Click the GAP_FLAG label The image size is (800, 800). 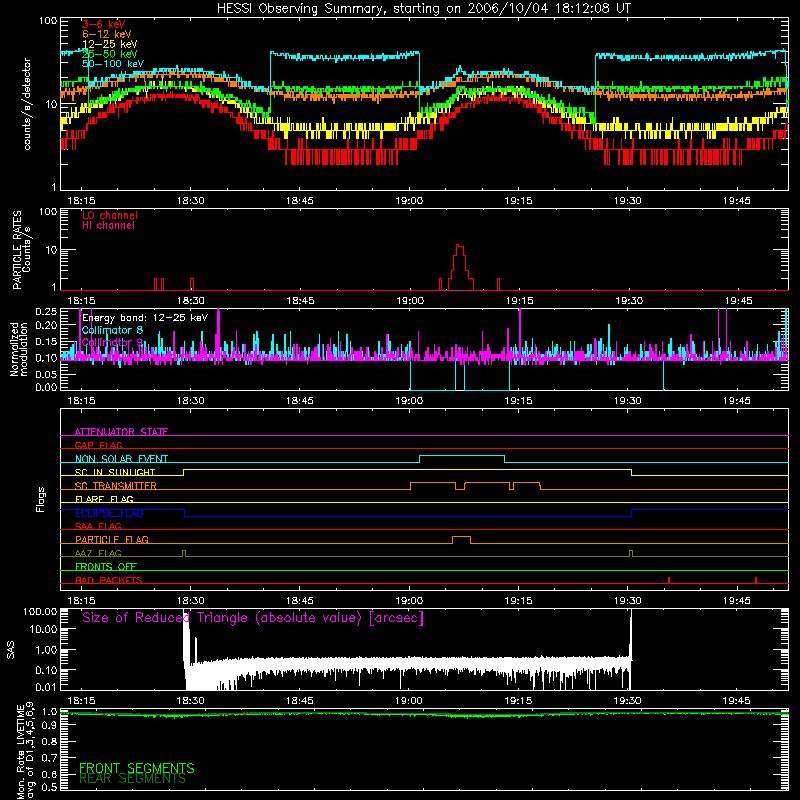(98, 445)
